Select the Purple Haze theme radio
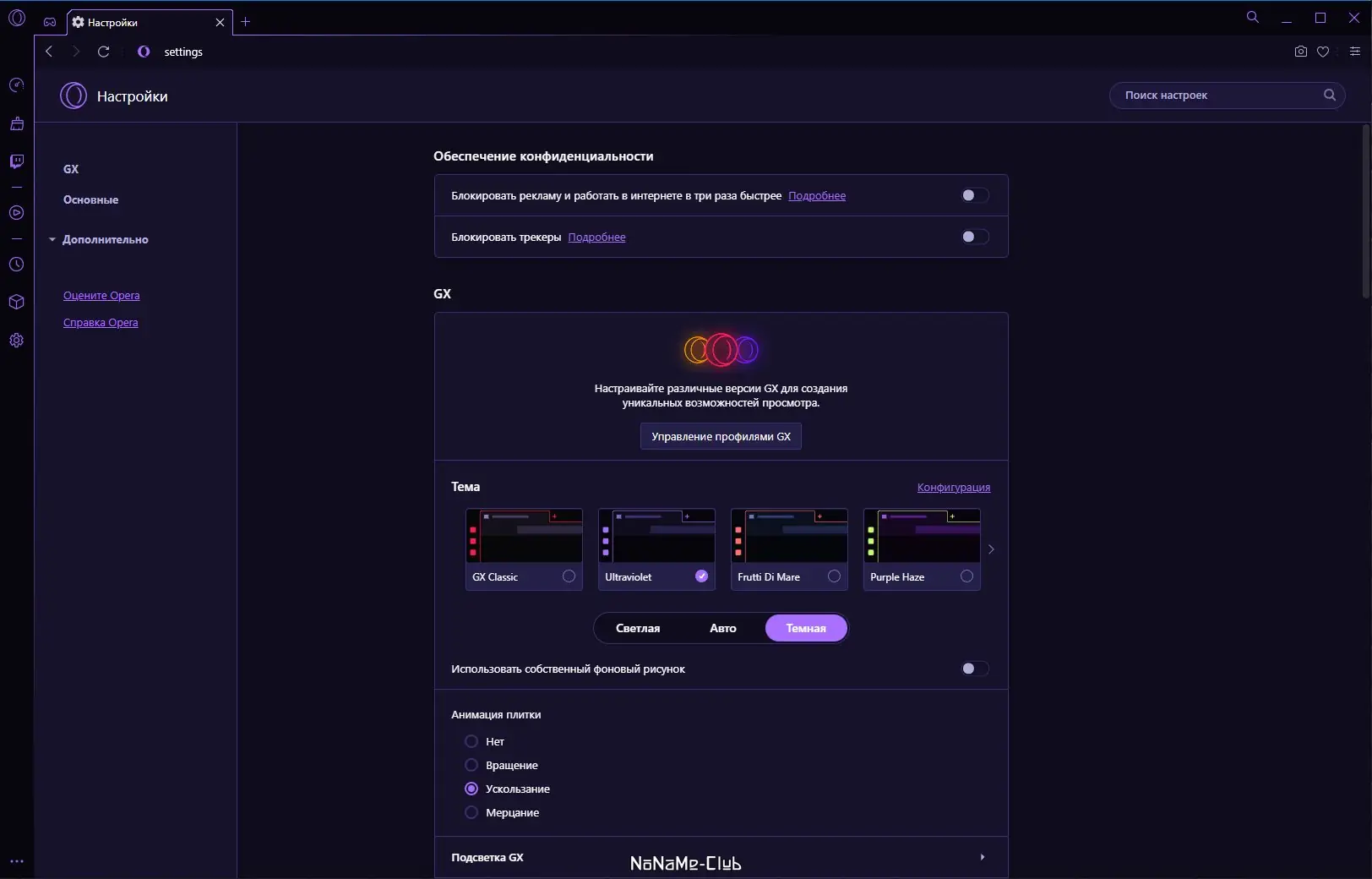Viewport: 1372px width, 879px height. click(x=966, y=576)
